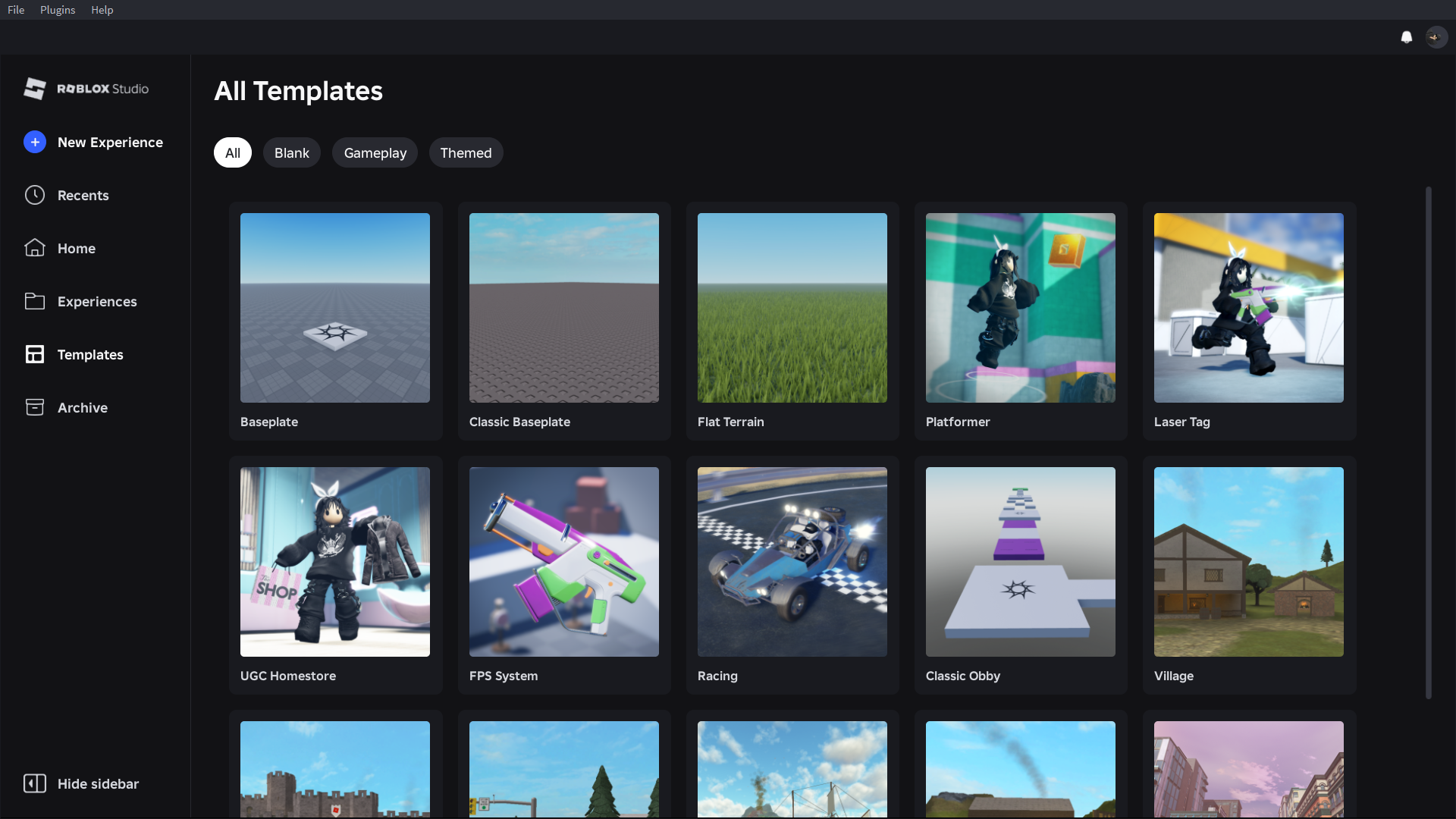Toggle the Blank filter chip
Image resolution: width=1456 pixels, height=819 pixels.
pos(291,152)
